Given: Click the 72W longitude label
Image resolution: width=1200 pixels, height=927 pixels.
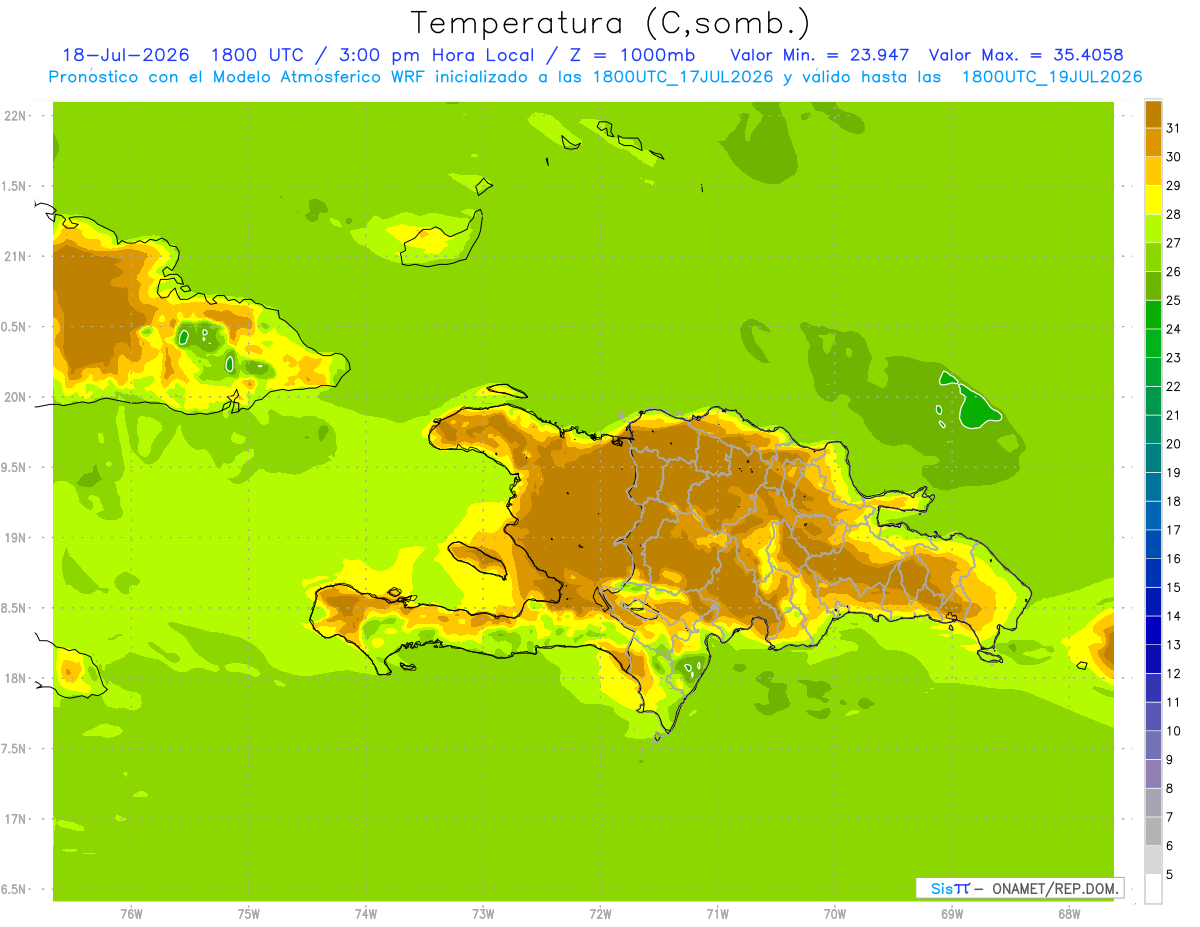Looking at the screenshot, I should click(x=600, y=914).
